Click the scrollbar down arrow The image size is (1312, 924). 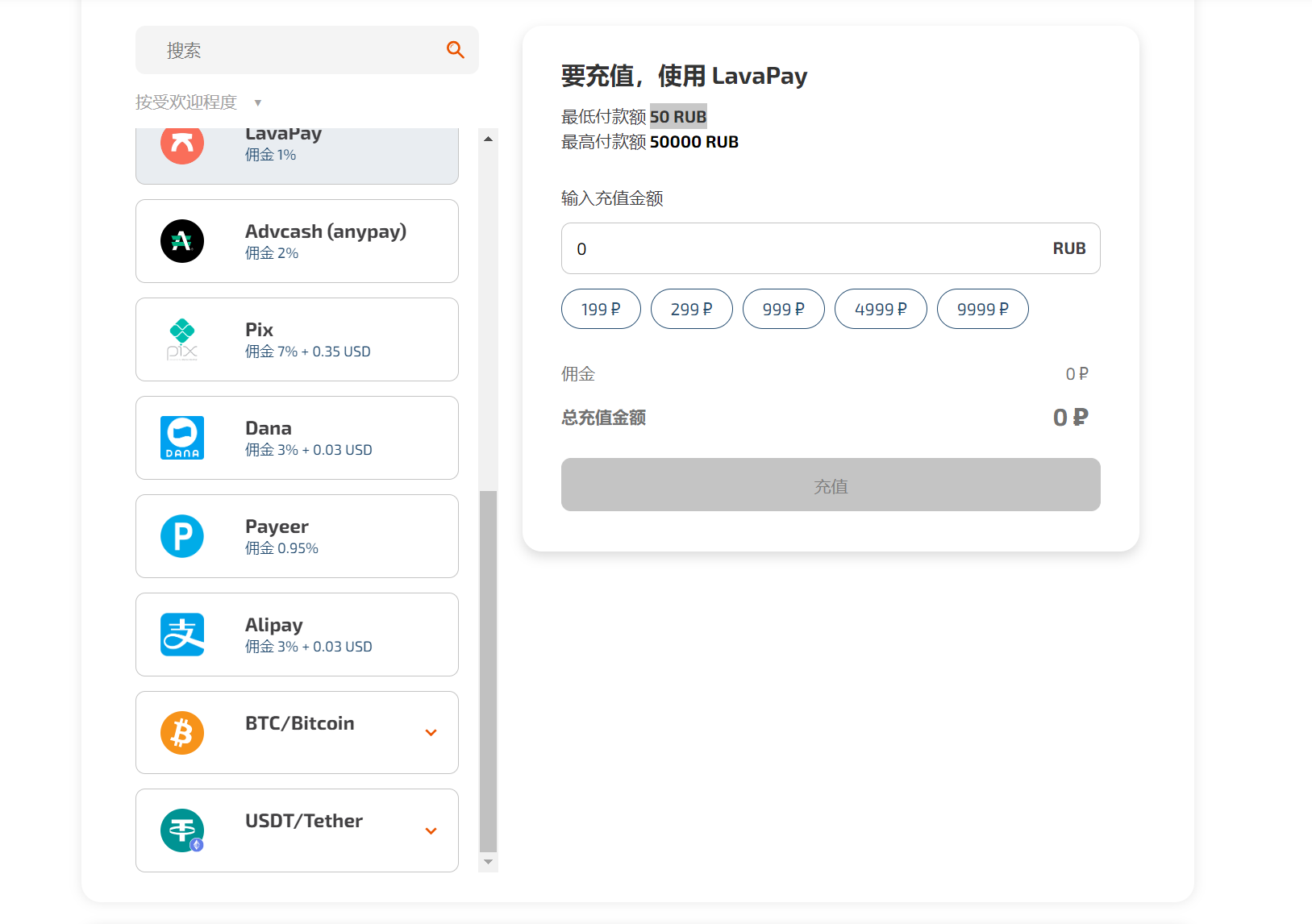coord(488,862)
